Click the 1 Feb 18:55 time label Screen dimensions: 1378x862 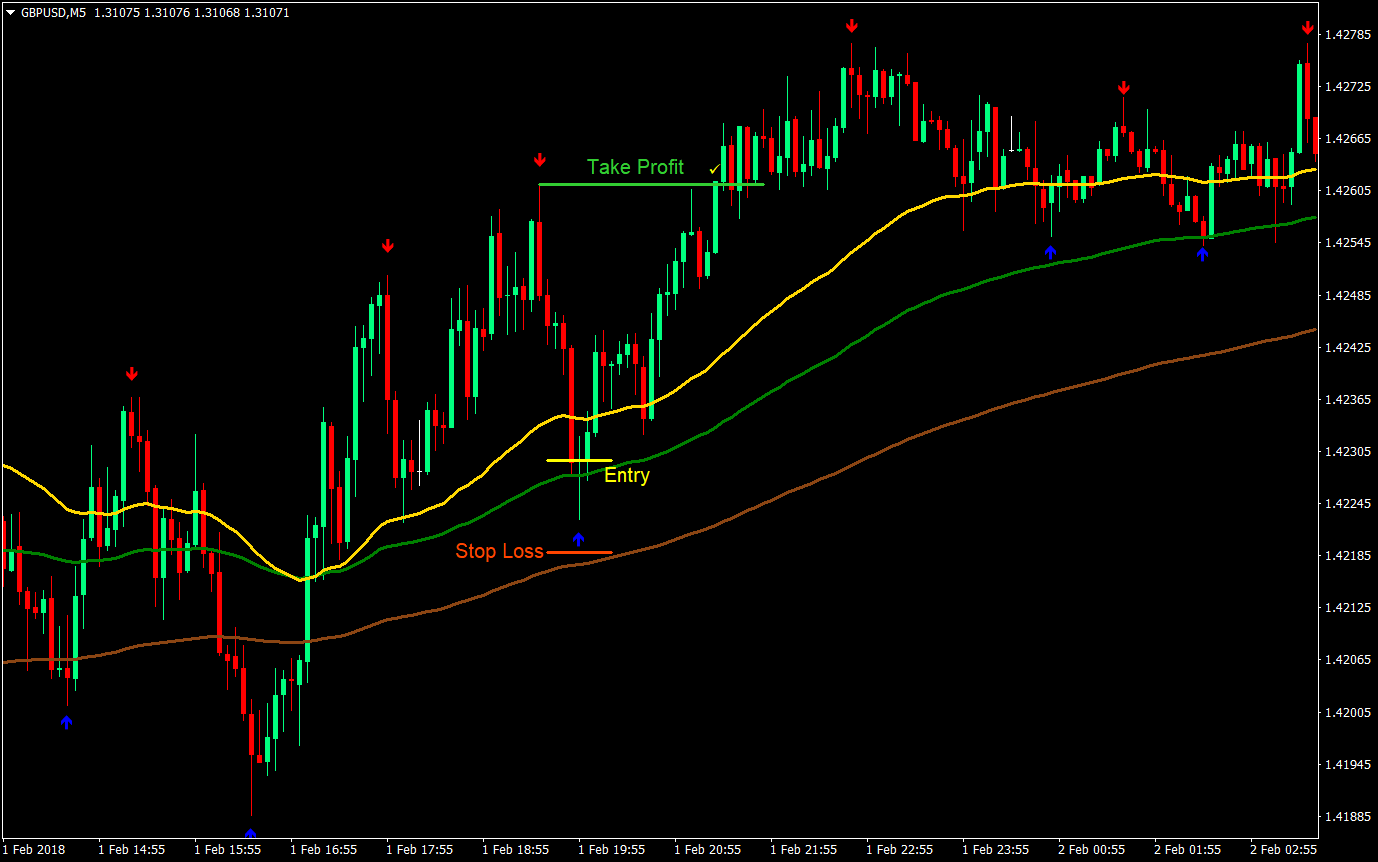(515, 850)
